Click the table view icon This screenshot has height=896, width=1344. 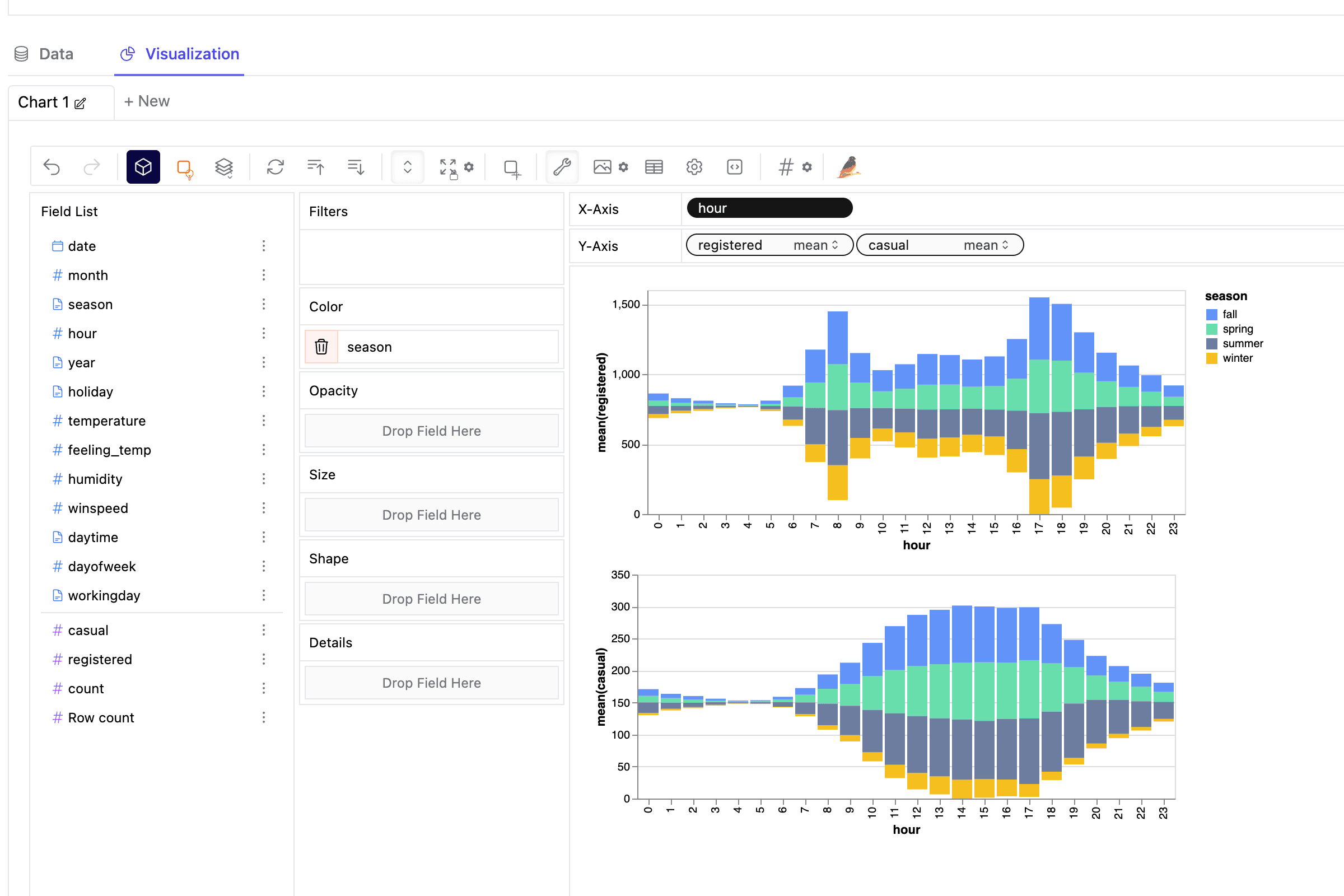click(654, 167)
